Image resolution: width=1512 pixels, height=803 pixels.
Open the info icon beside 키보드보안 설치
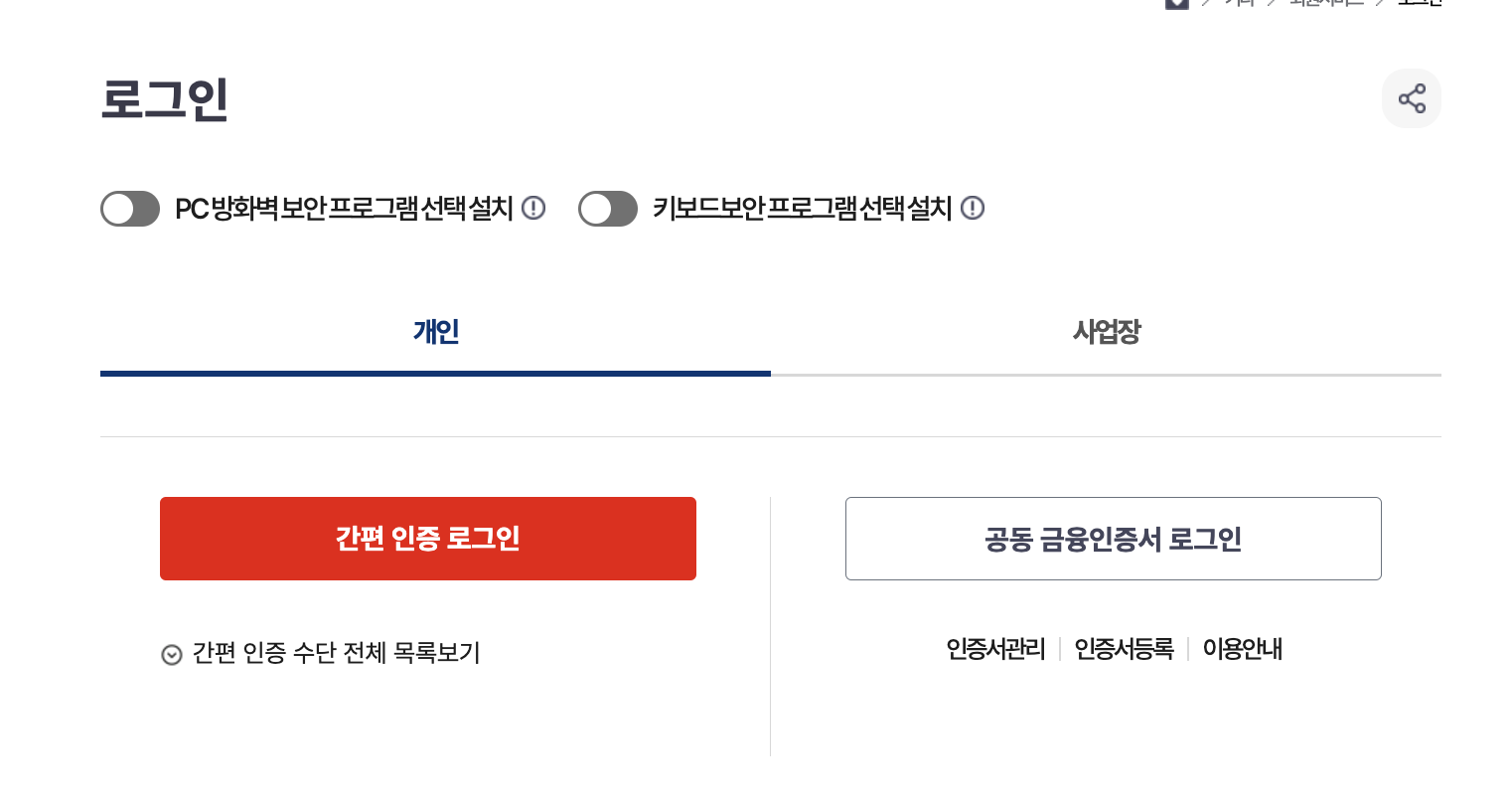974,208
